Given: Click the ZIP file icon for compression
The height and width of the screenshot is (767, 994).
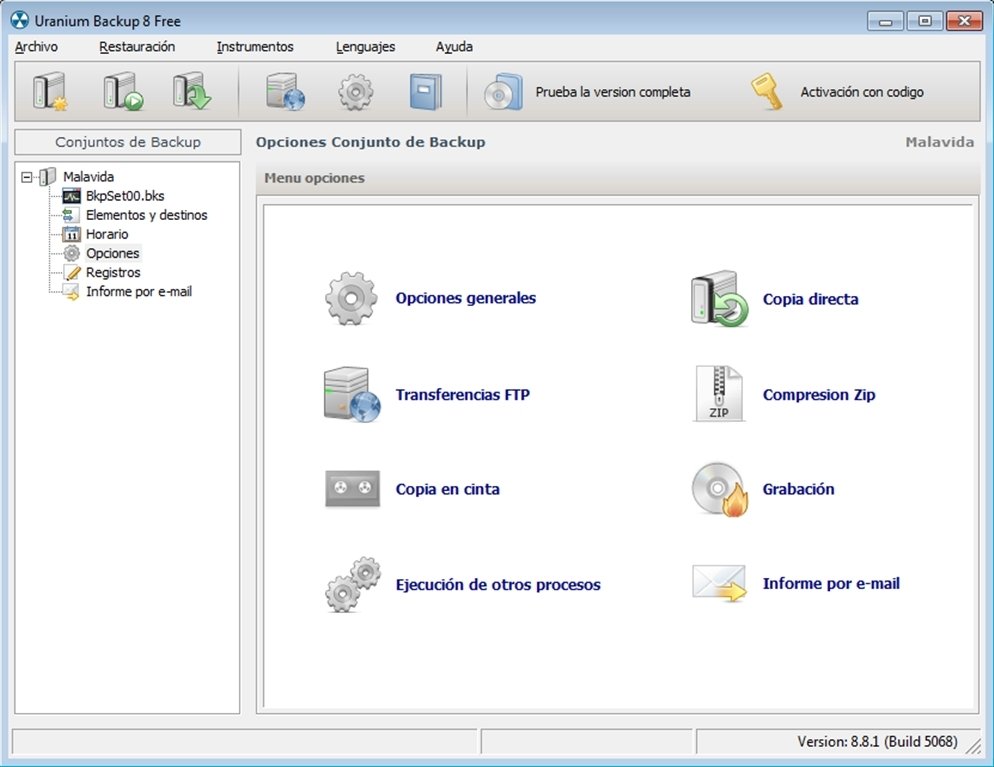Looking at the screenshot, I should [x=718, y=394].
